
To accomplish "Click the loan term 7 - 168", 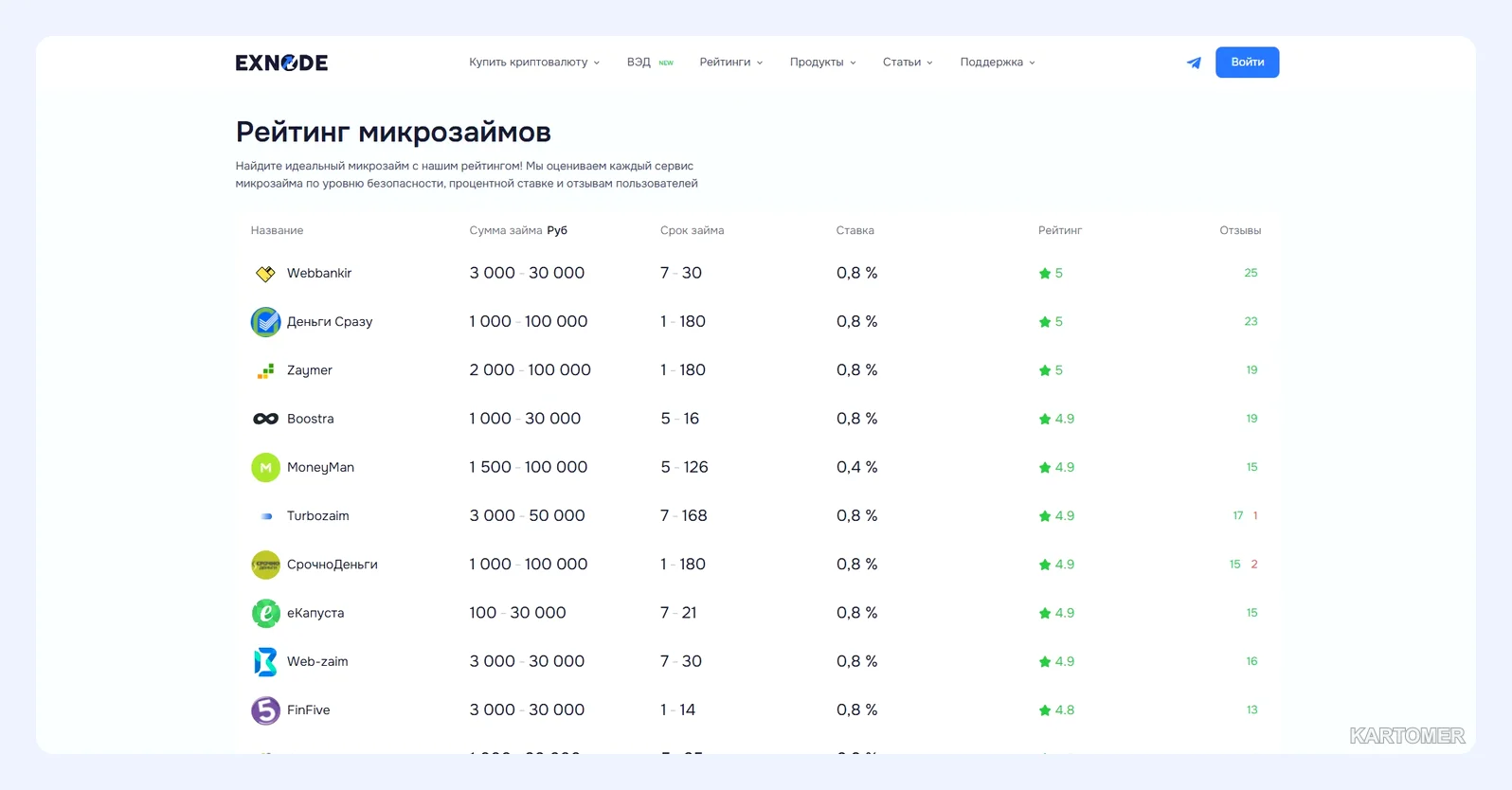I will (x=684, y=516).
